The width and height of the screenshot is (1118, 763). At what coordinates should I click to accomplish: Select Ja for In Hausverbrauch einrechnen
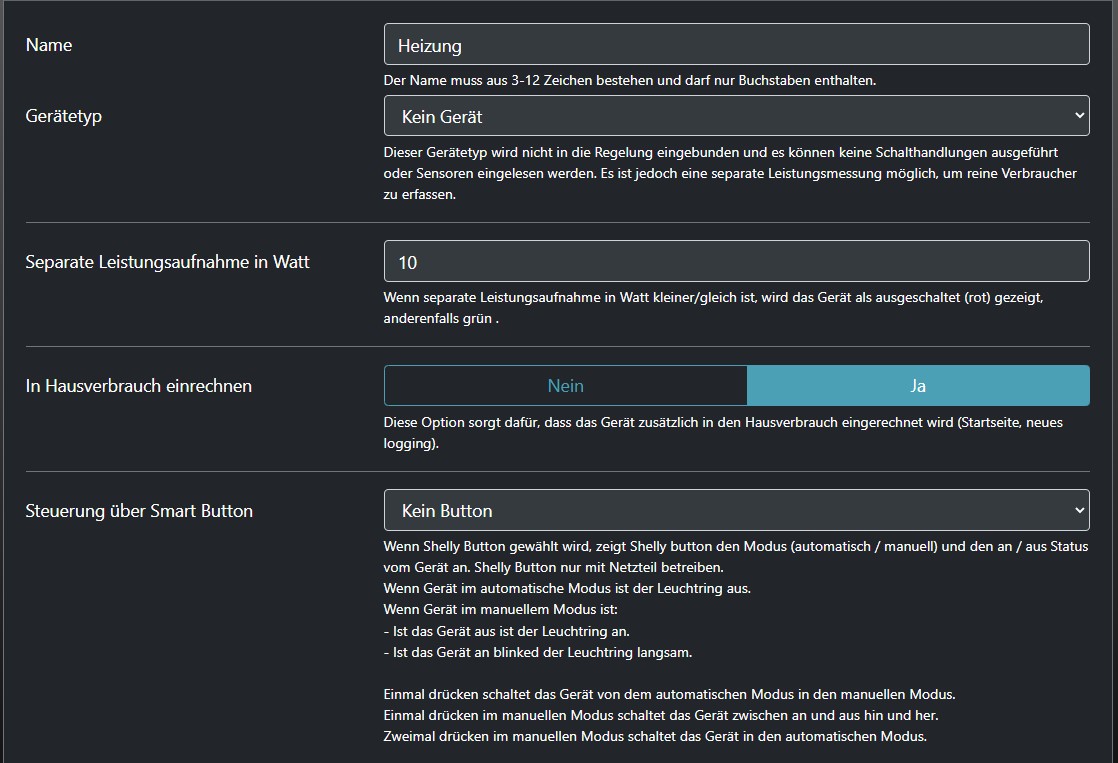pyautogui.click(x=917, y=386)
